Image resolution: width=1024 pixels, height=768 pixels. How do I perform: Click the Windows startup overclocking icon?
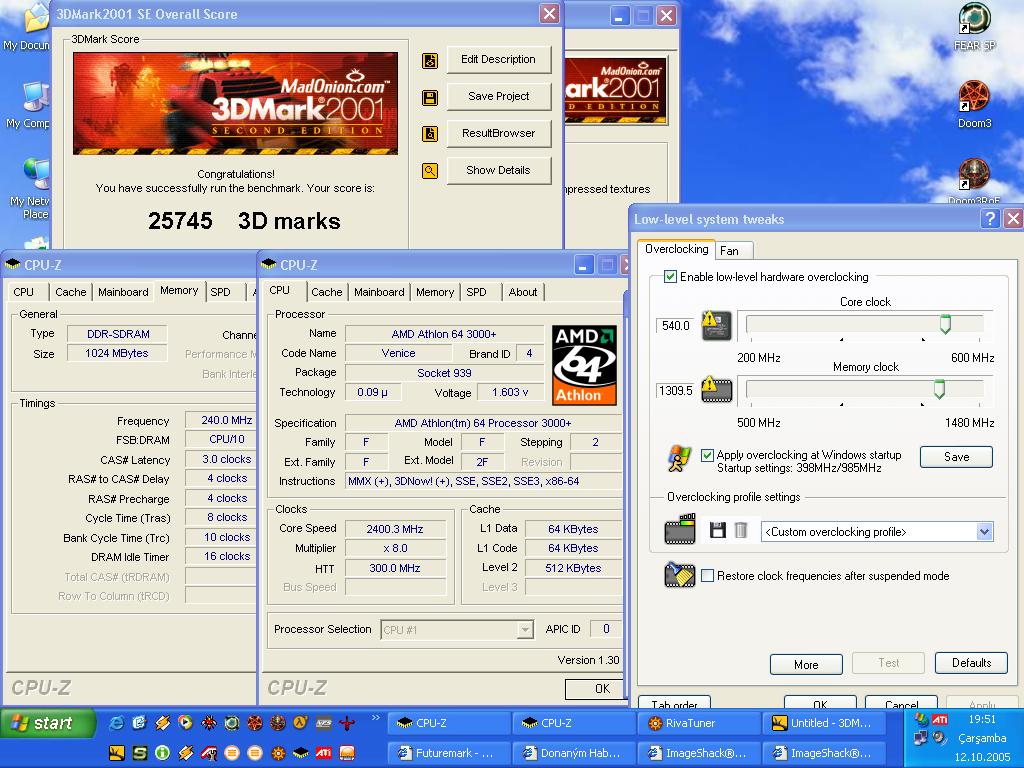coord(679,459)
